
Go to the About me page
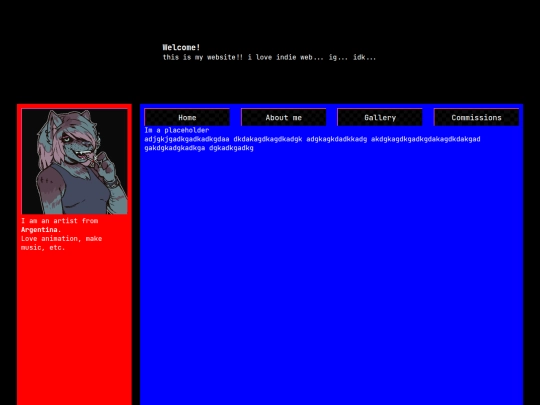(x=283, y=117)
